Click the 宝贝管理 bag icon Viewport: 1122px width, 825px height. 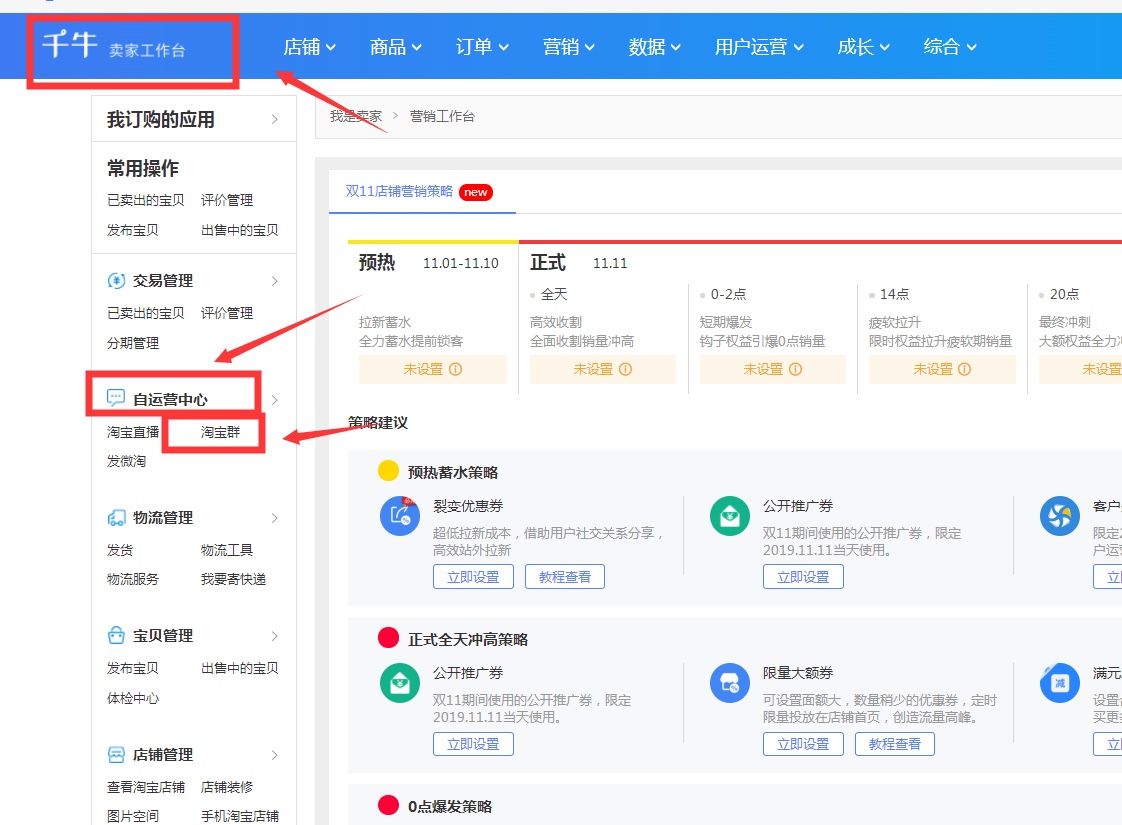pos(116,635)
